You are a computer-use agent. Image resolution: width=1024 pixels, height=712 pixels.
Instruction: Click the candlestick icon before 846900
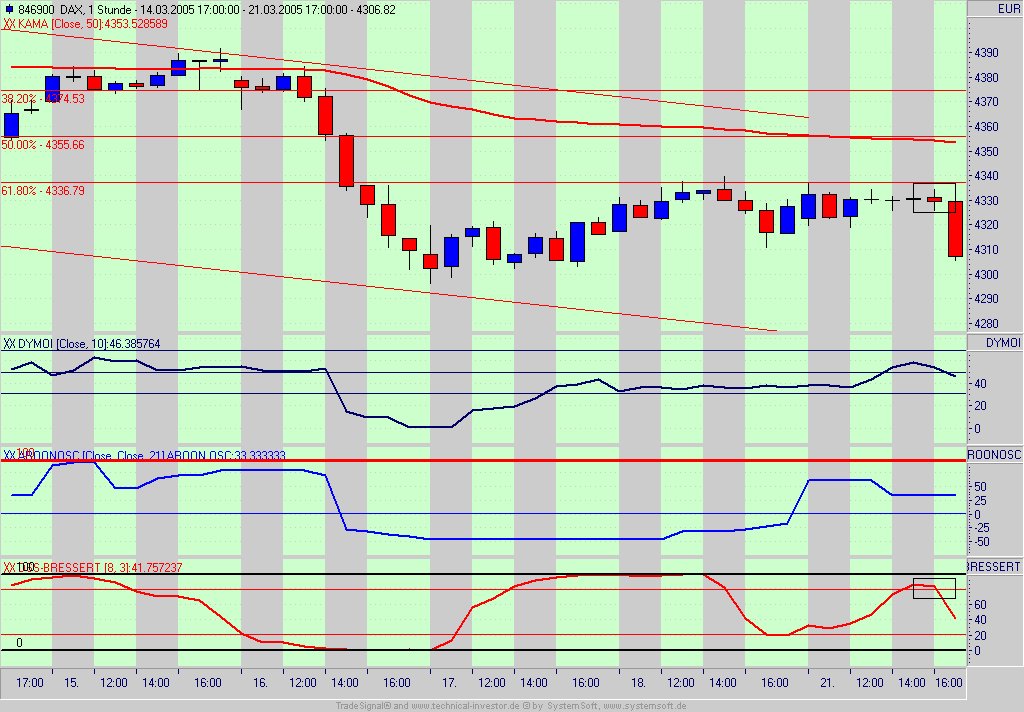point(8,10)
